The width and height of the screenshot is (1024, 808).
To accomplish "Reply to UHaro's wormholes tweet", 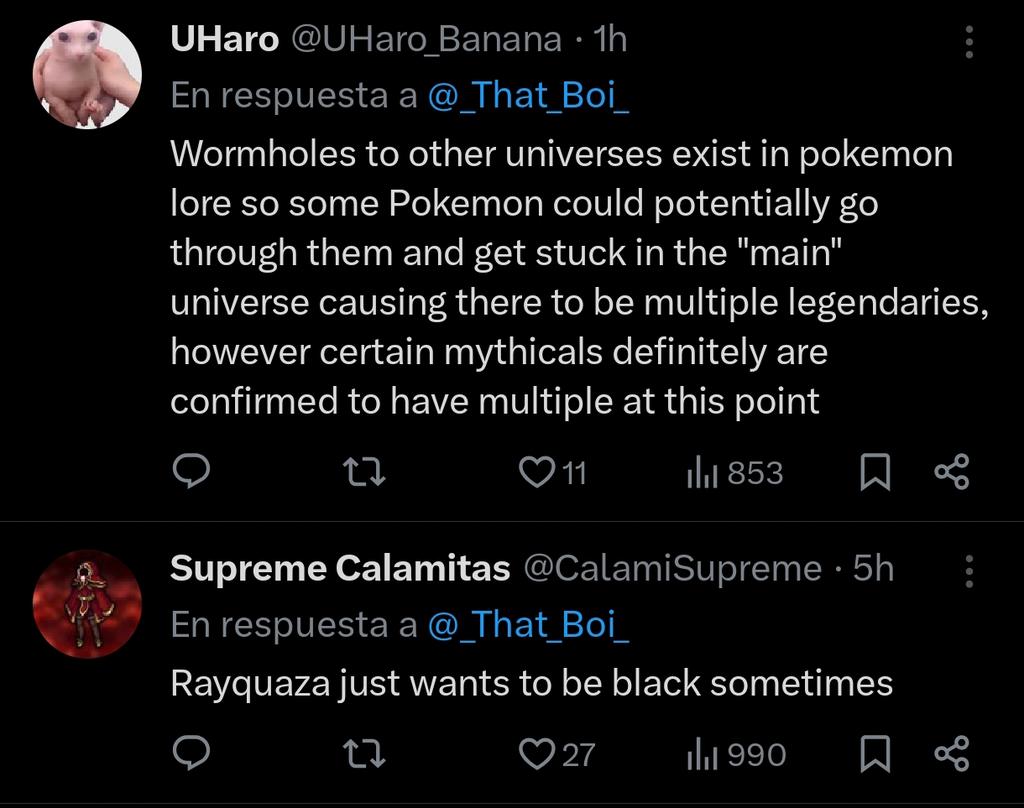I will (191, 472).
